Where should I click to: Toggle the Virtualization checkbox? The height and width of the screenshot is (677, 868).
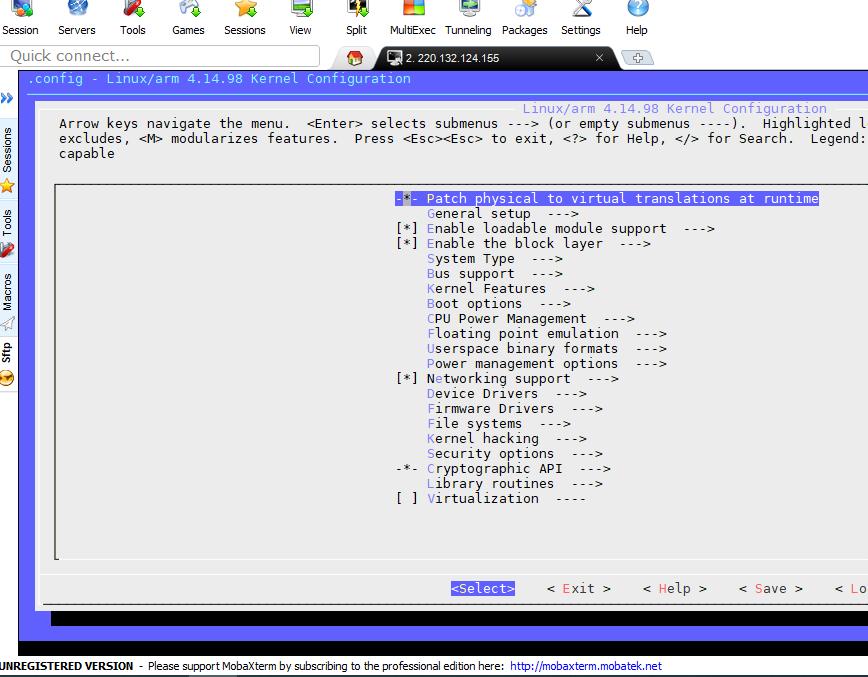(x=406, y=499)
